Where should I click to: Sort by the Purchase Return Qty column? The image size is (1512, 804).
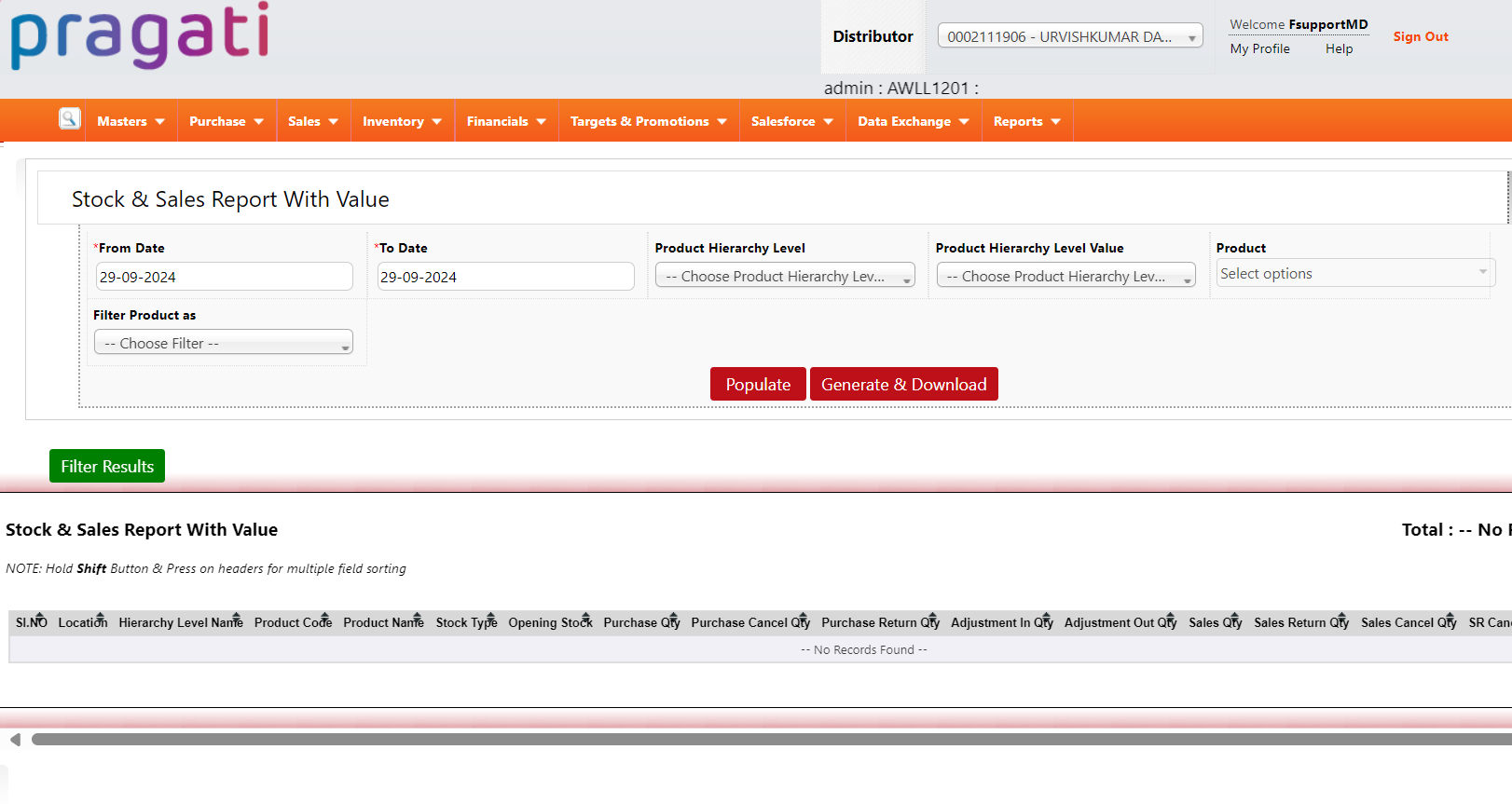tap(880, 622)
